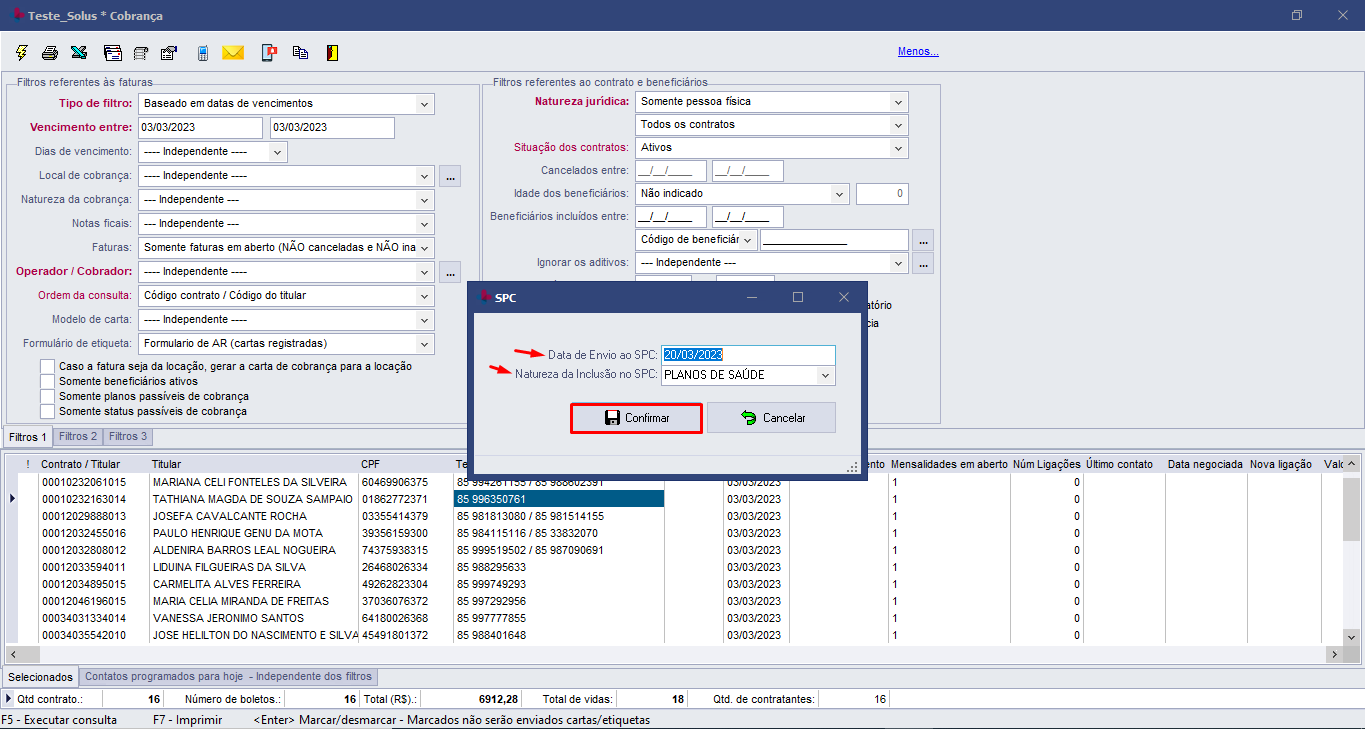The width and height of the screenshot is (1365, 729).
Task: Export results with the Excel icon
Action: coord(79,53)
